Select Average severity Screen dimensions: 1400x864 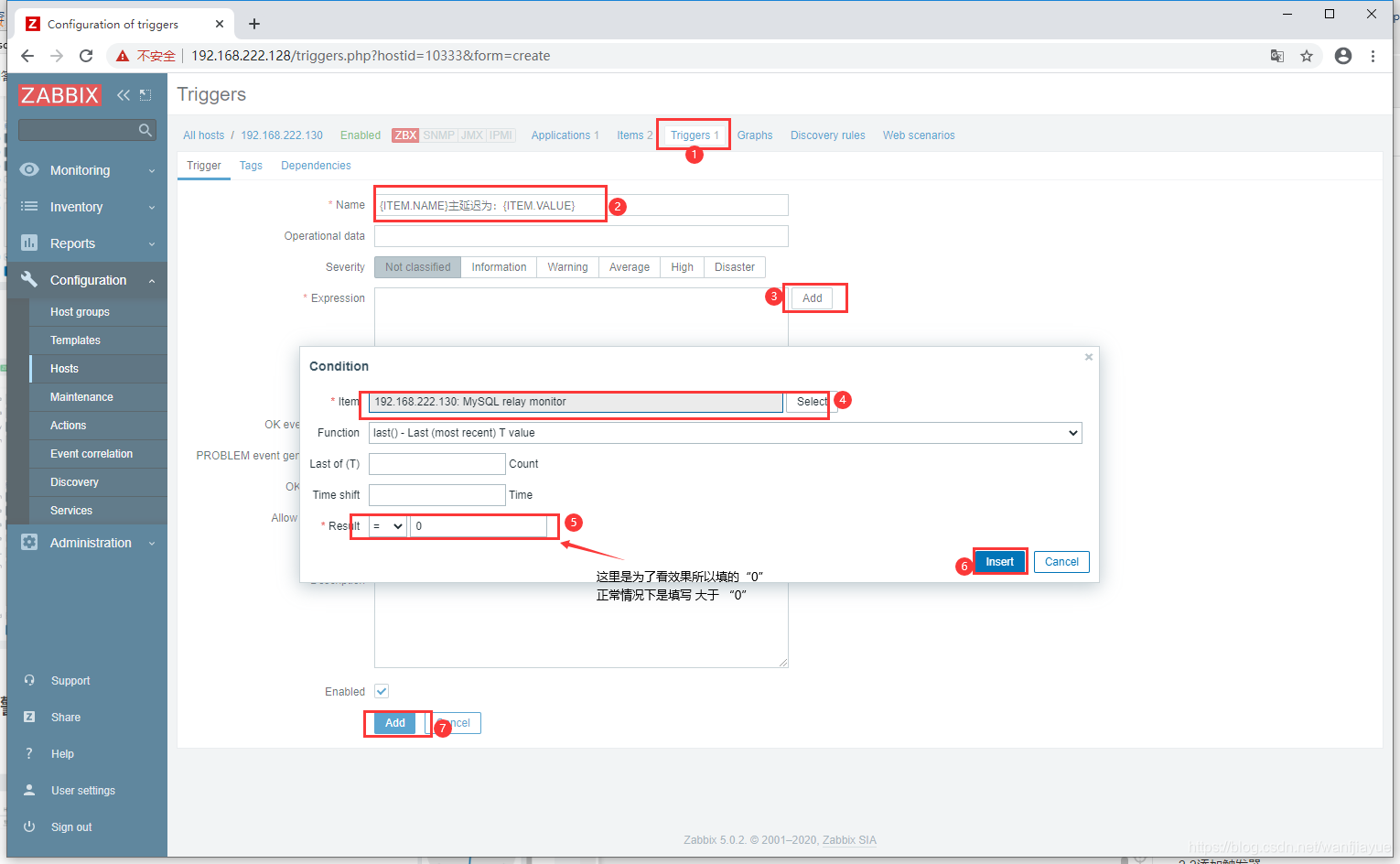point(630,267)
